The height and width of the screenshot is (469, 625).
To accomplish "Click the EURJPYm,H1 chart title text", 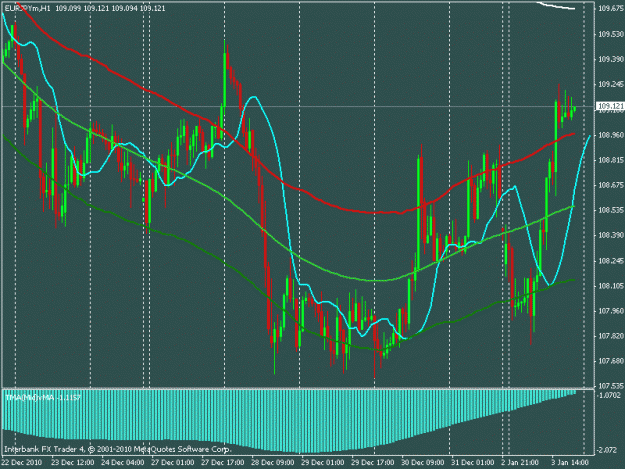I will coord(28,8).
